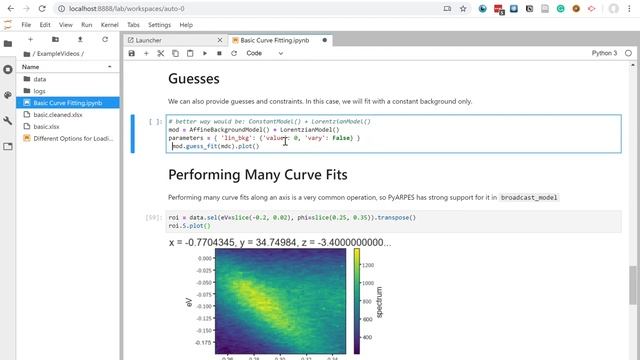Image resolution: width=640 pixels, height=360 pixels.
Task: Click the browser profile avatar icon
Action: [613, 9]
